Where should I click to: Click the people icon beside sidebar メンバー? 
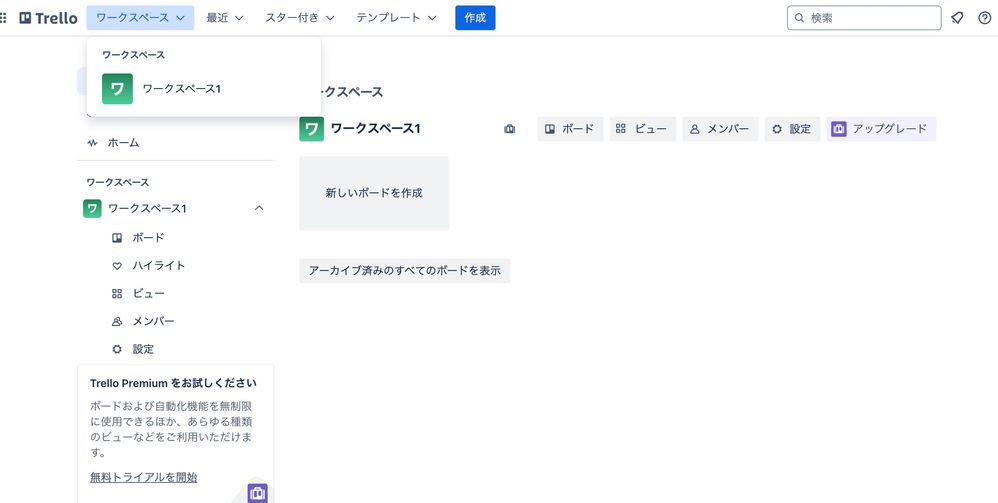point(117,322)
